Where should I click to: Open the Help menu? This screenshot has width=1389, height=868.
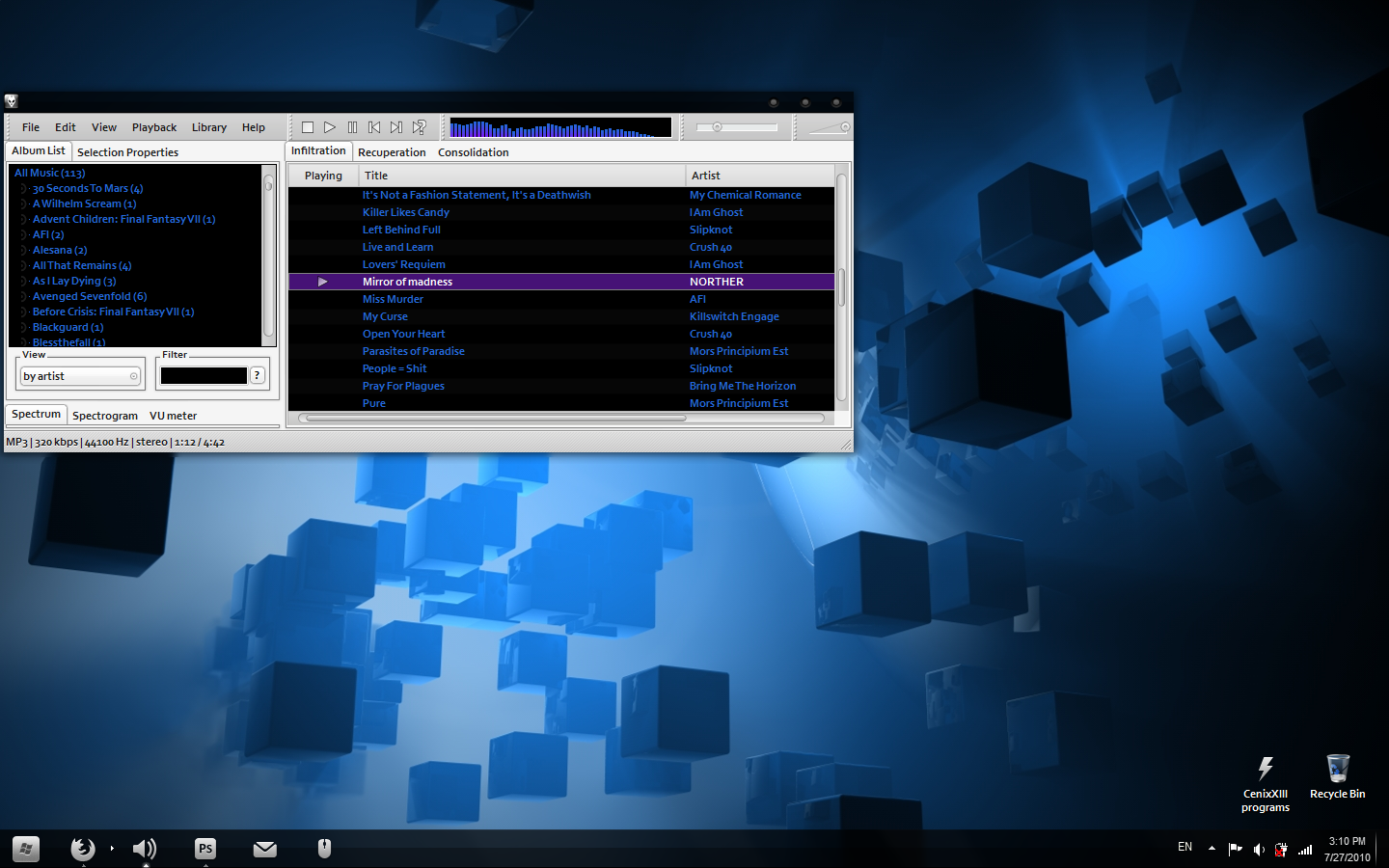(254, 127)
